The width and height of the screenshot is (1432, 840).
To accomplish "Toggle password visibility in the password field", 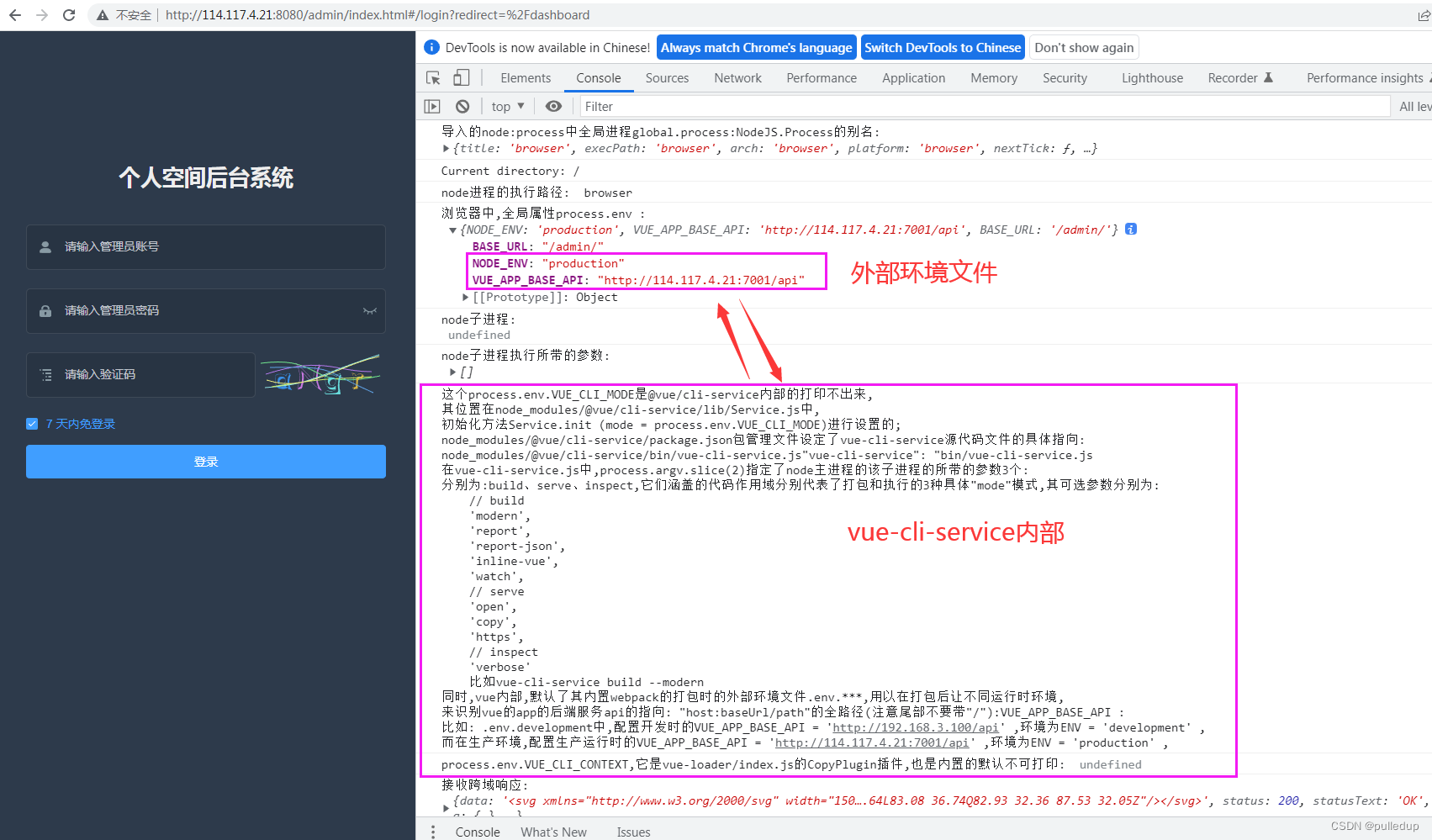I will pyautogui.click(x=370, y=310).
